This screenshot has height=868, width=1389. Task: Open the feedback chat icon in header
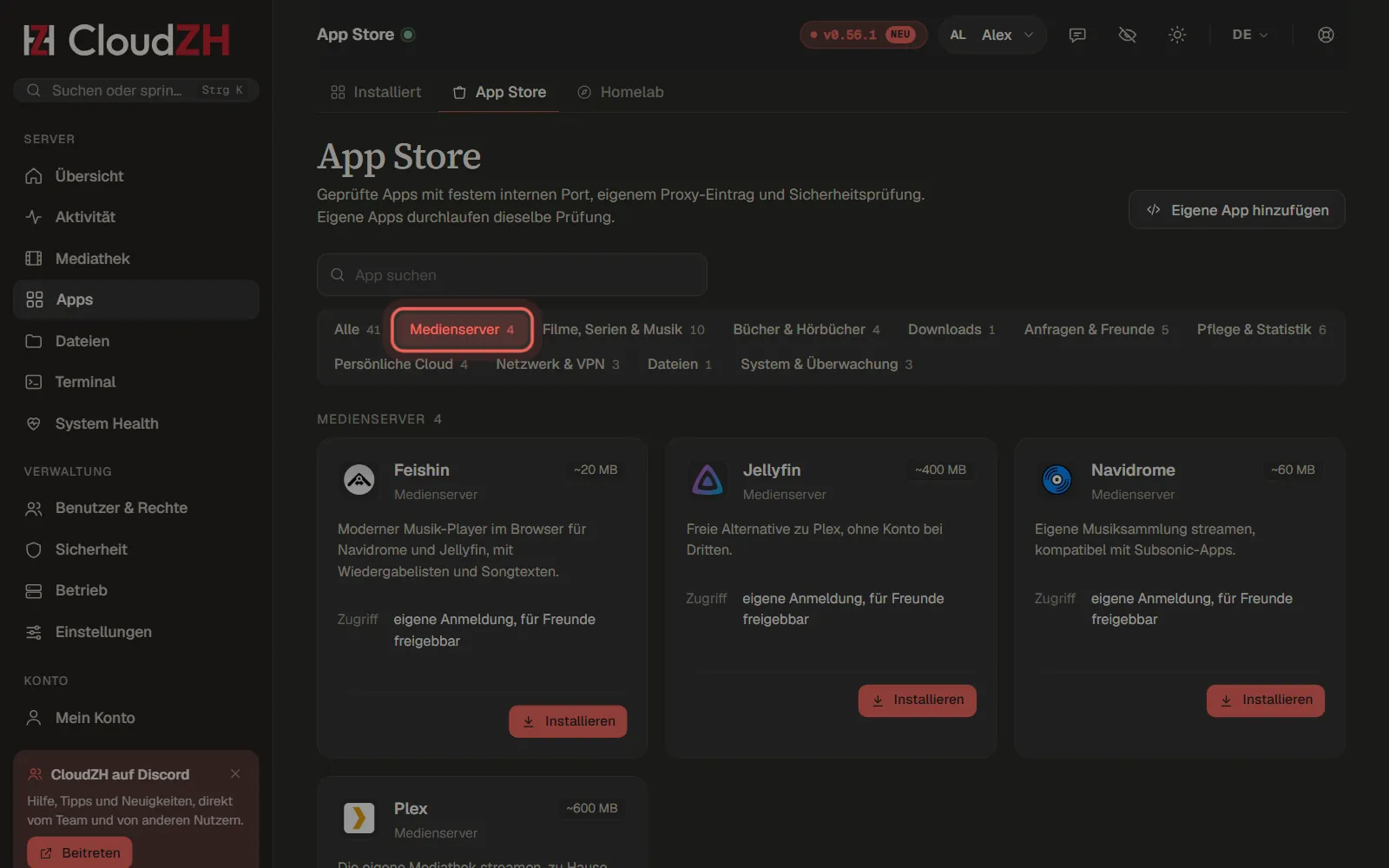(x=1077, y=35)
